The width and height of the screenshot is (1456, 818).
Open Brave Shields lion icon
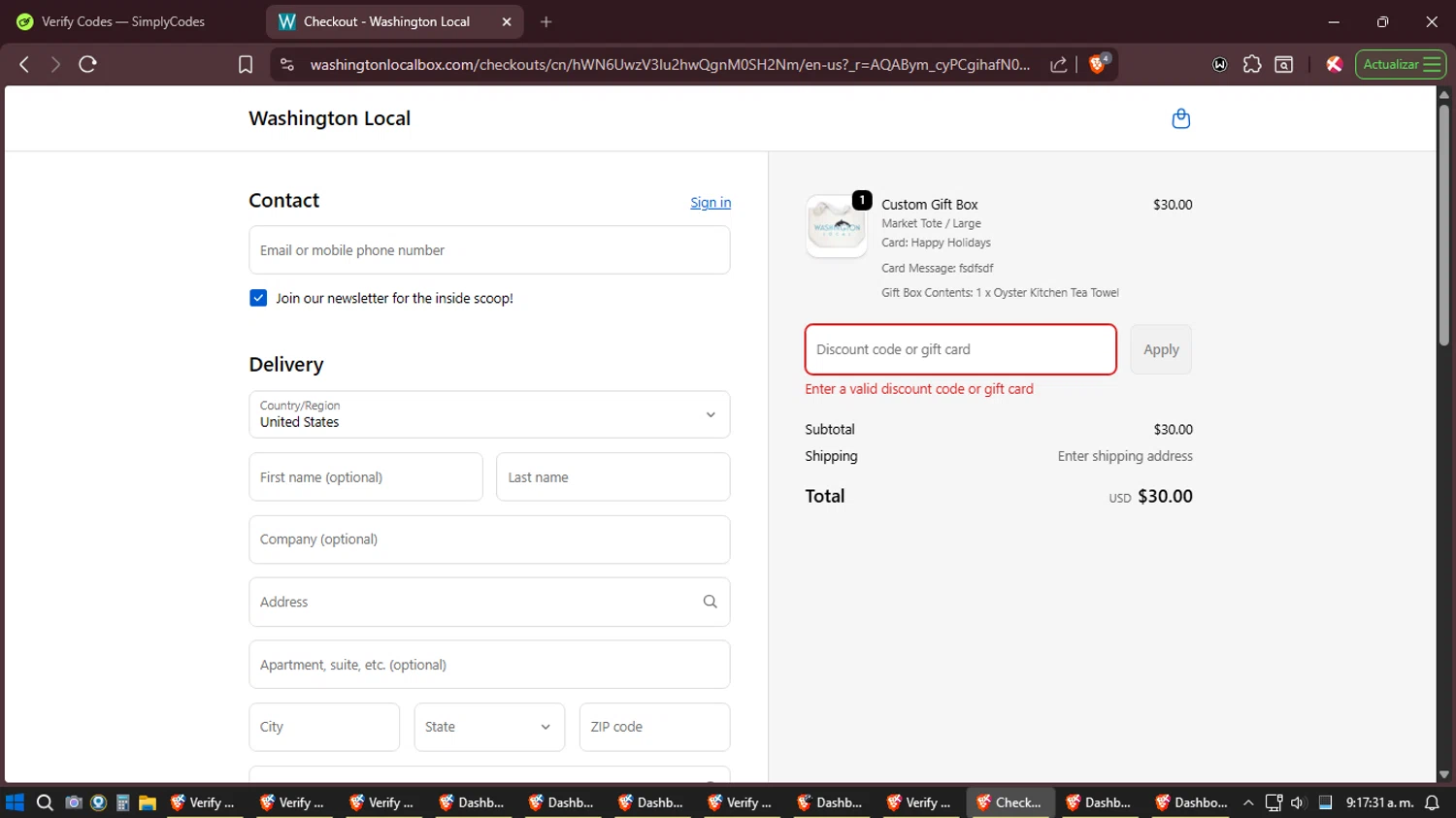click(1098, 64)
